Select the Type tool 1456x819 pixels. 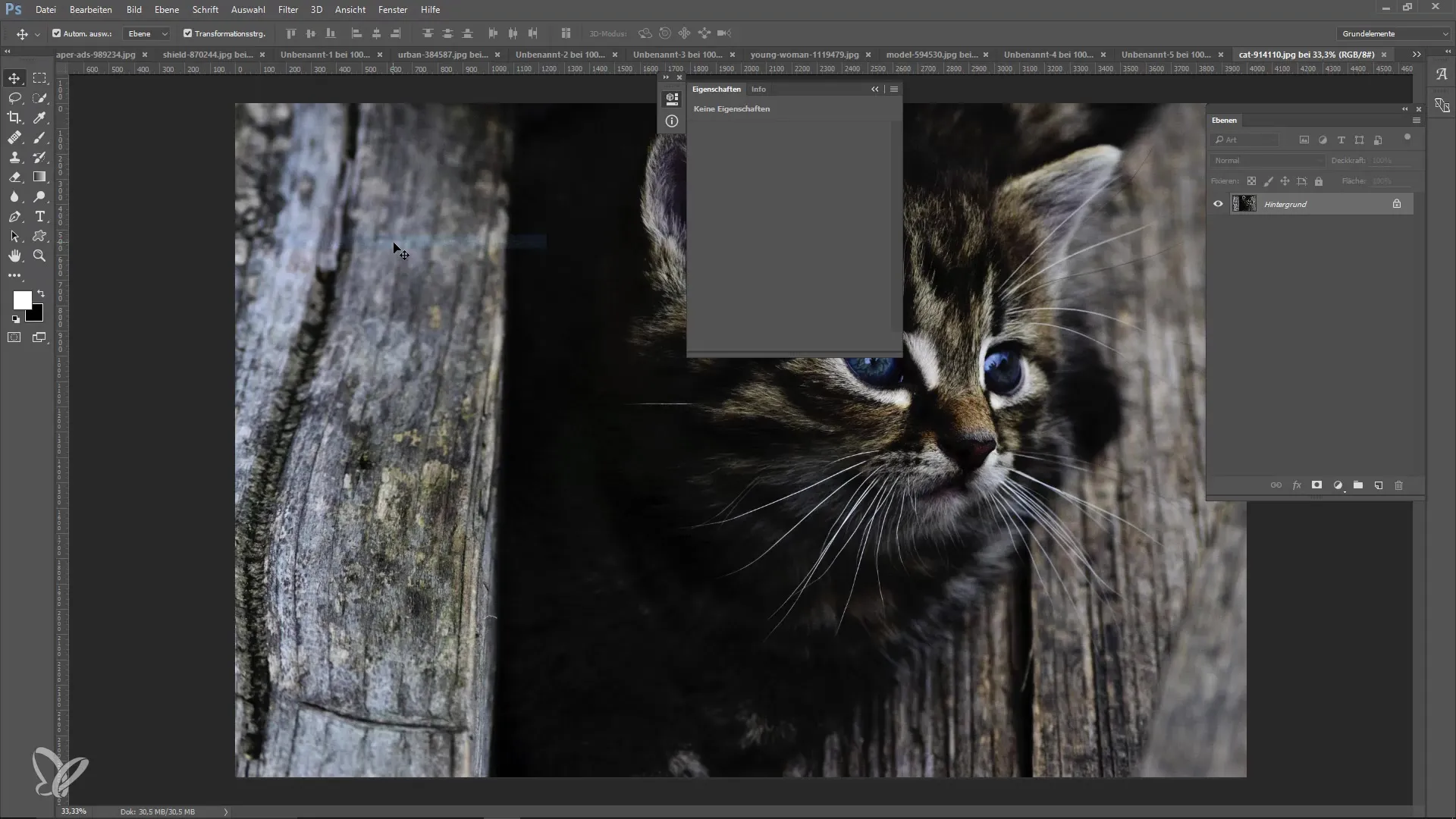(39, 216)
